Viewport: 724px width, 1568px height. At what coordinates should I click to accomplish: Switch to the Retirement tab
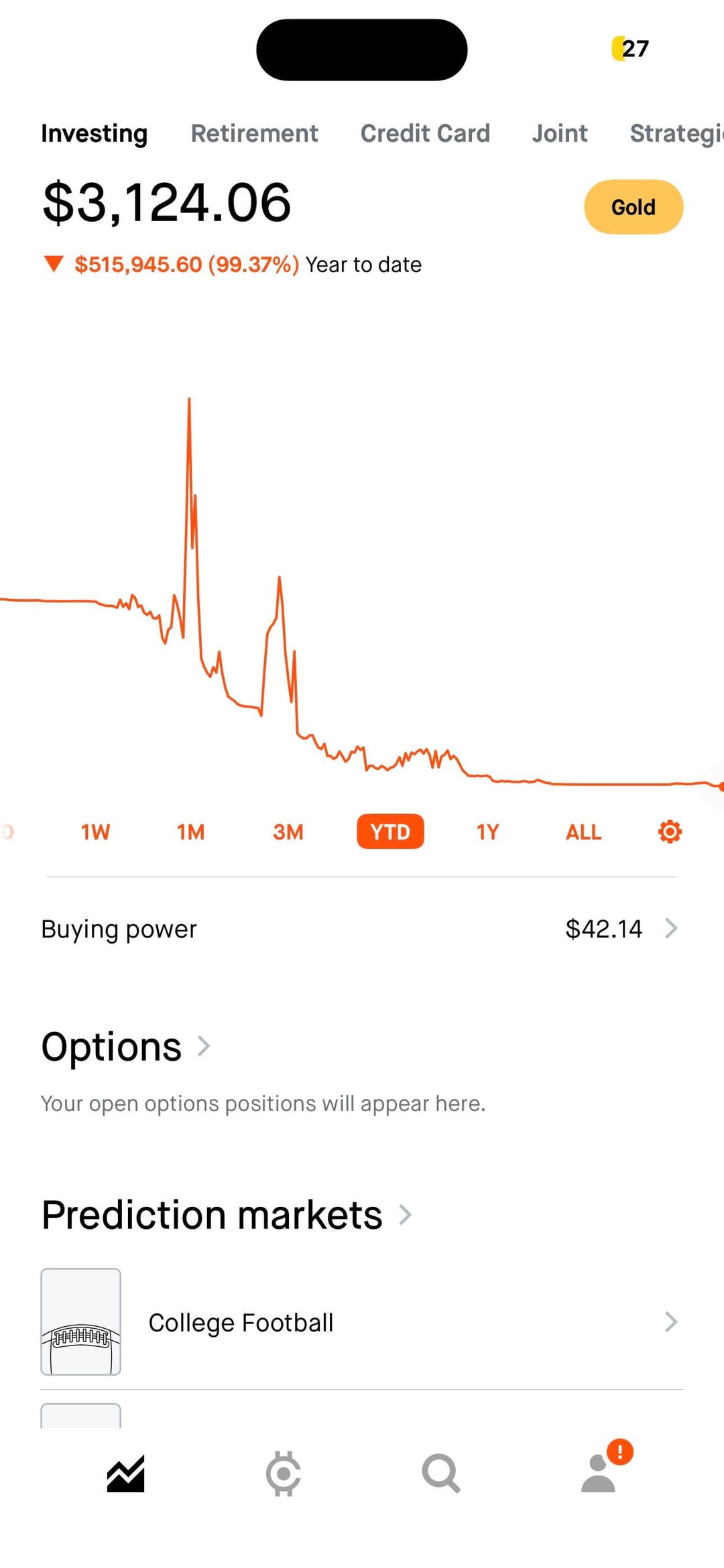pos(255,133)
